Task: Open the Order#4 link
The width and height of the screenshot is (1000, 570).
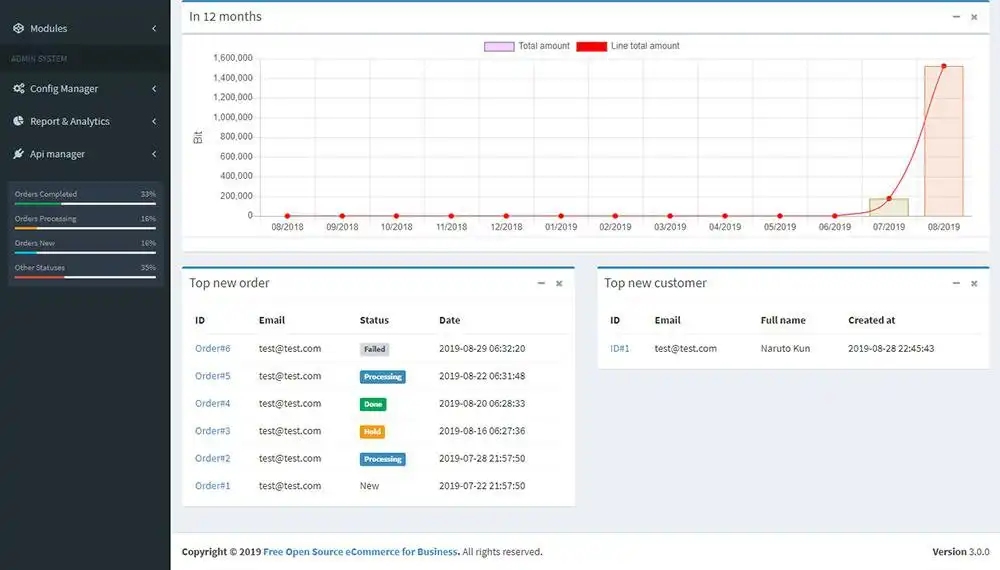Action: pos(212,404)
